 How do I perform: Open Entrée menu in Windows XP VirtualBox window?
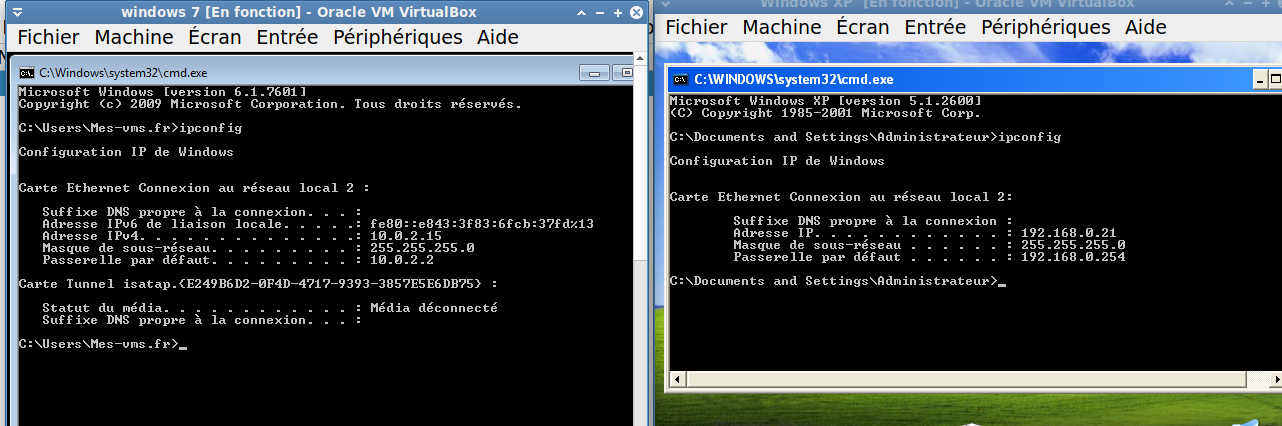935,28
